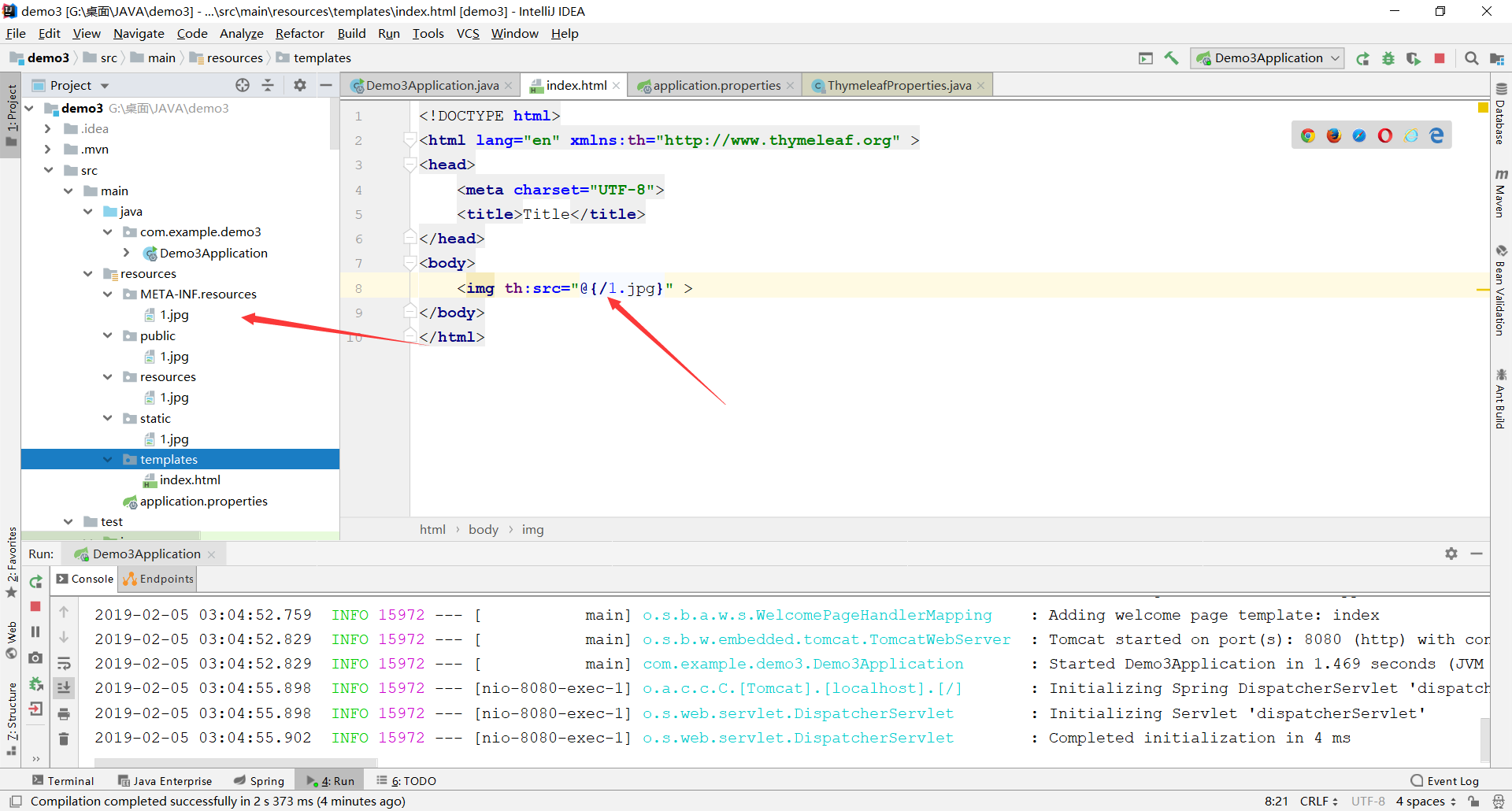Image resolution: width=1512 pixels, height=811 pixels.
Task: Select index.html in project tree
Action: click(190, 480)
